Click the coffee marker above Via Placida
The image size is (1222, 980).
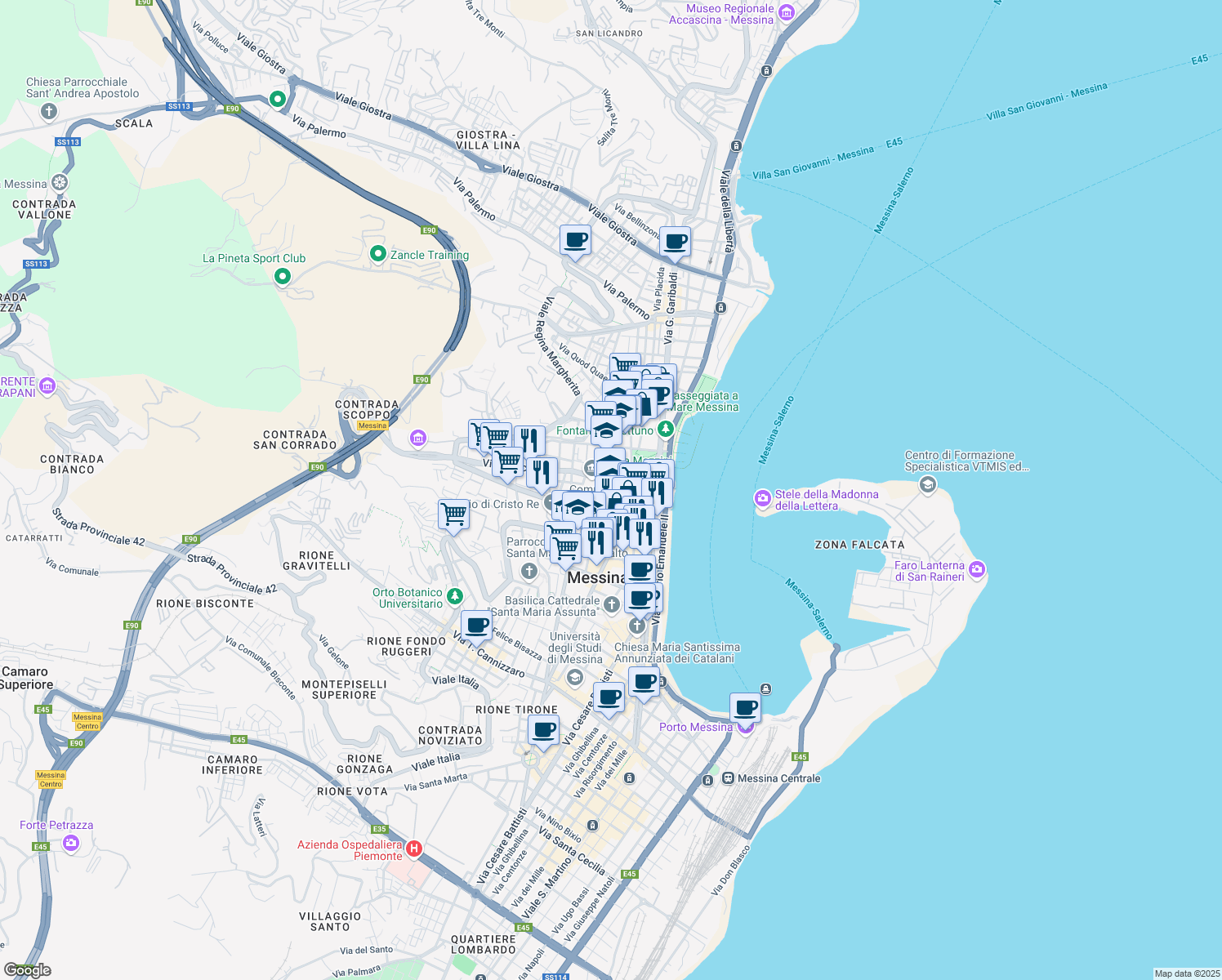click(x=675, y=242)
